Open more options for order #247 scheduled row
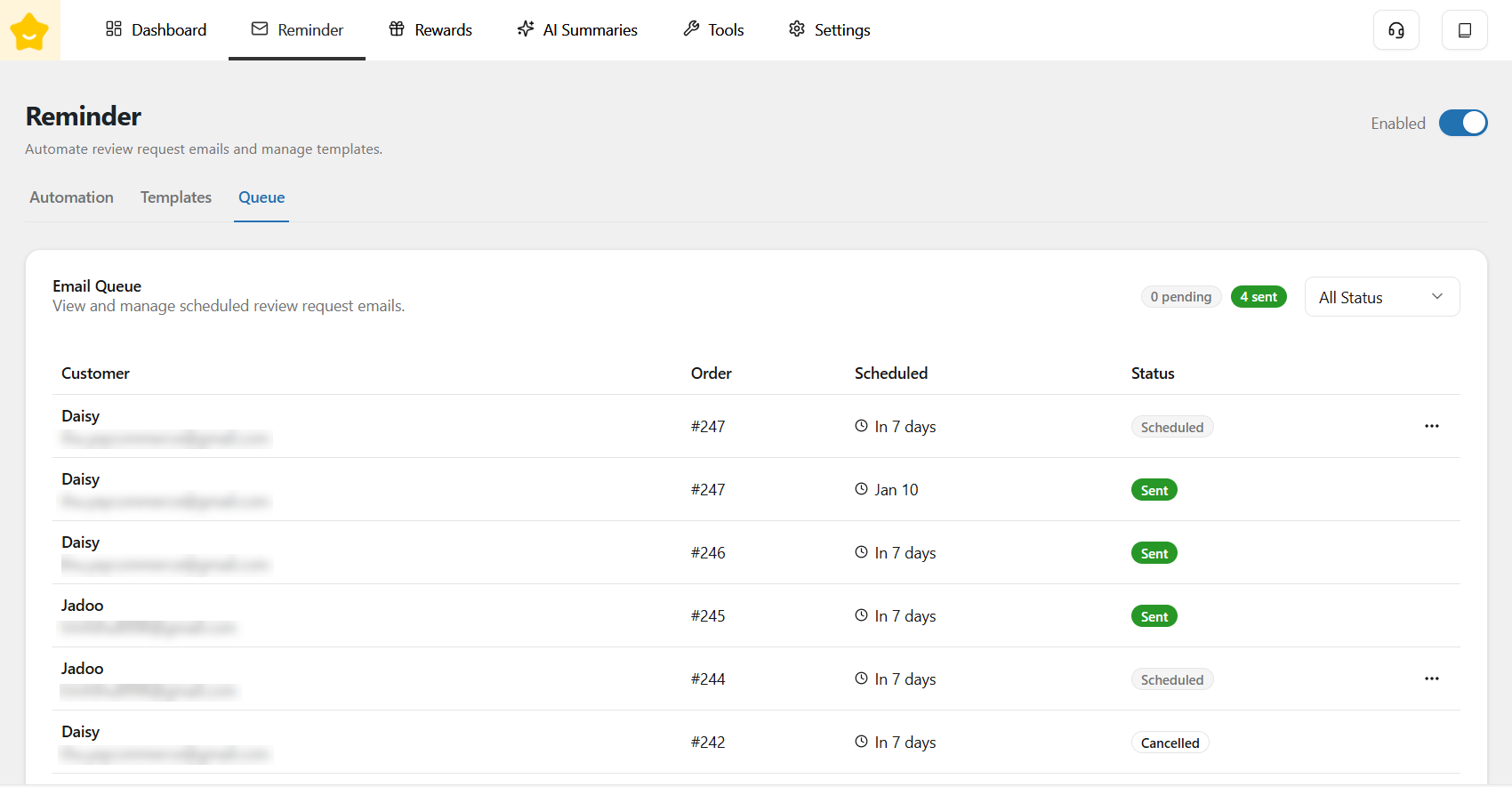 pos(1431,426)
